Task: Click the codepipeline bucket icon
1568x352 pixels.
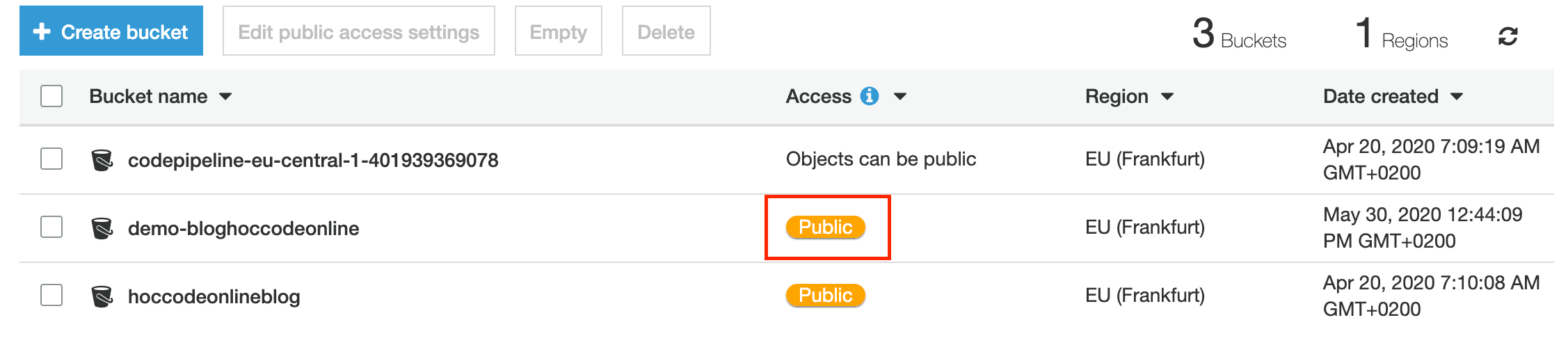Action: click(x=102, y=160)
